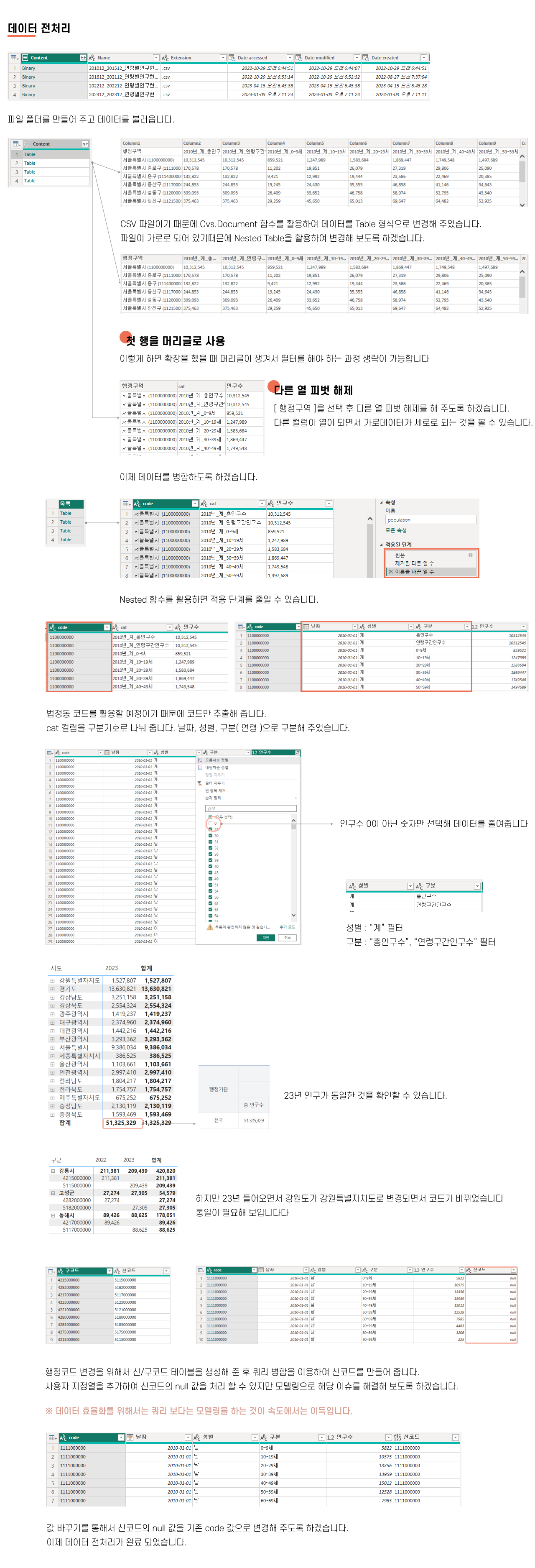Click the Name column text type icon
The height and width of the screenshot is (1568, 535).
click(x=92, y=58)
